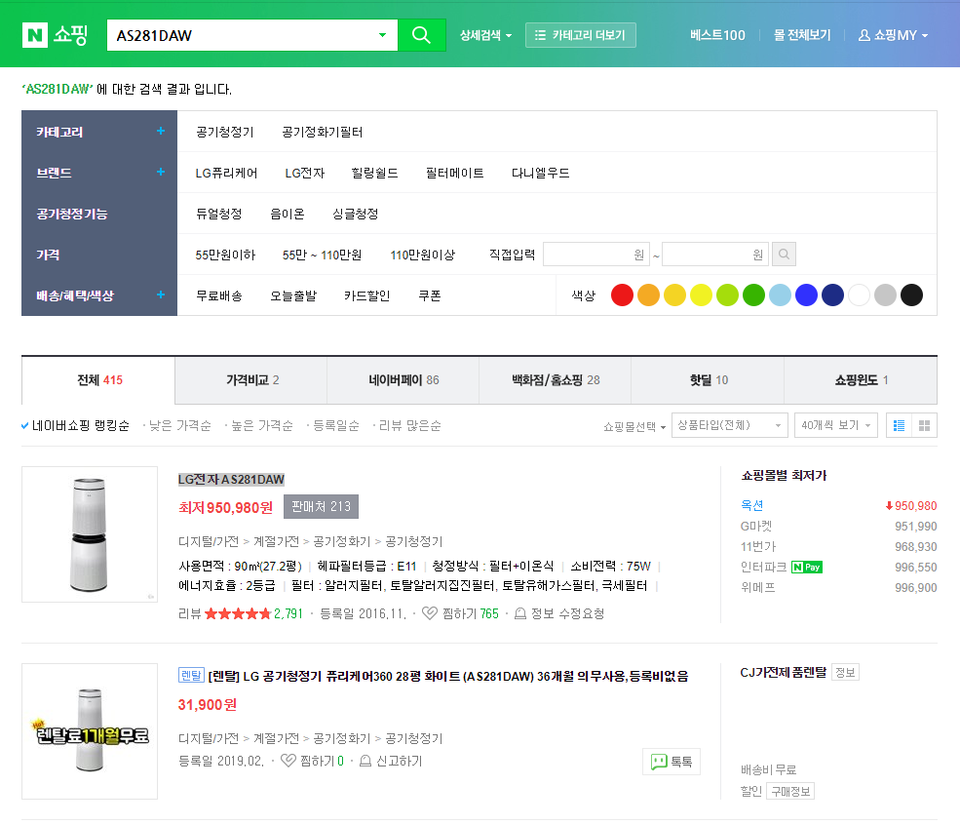Open 몰 전체보기 link
The image size is (960, 825).
pyautogui.click(x=802, y=35)
